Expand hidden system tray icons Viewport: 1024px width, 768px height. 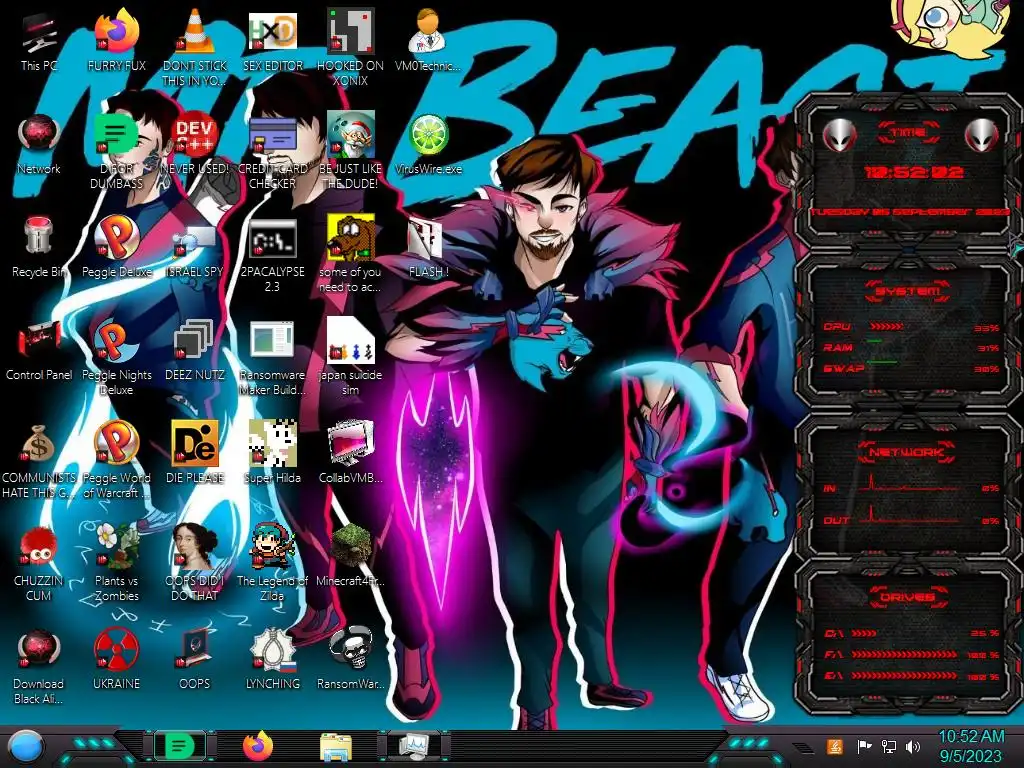coord(803,747)
